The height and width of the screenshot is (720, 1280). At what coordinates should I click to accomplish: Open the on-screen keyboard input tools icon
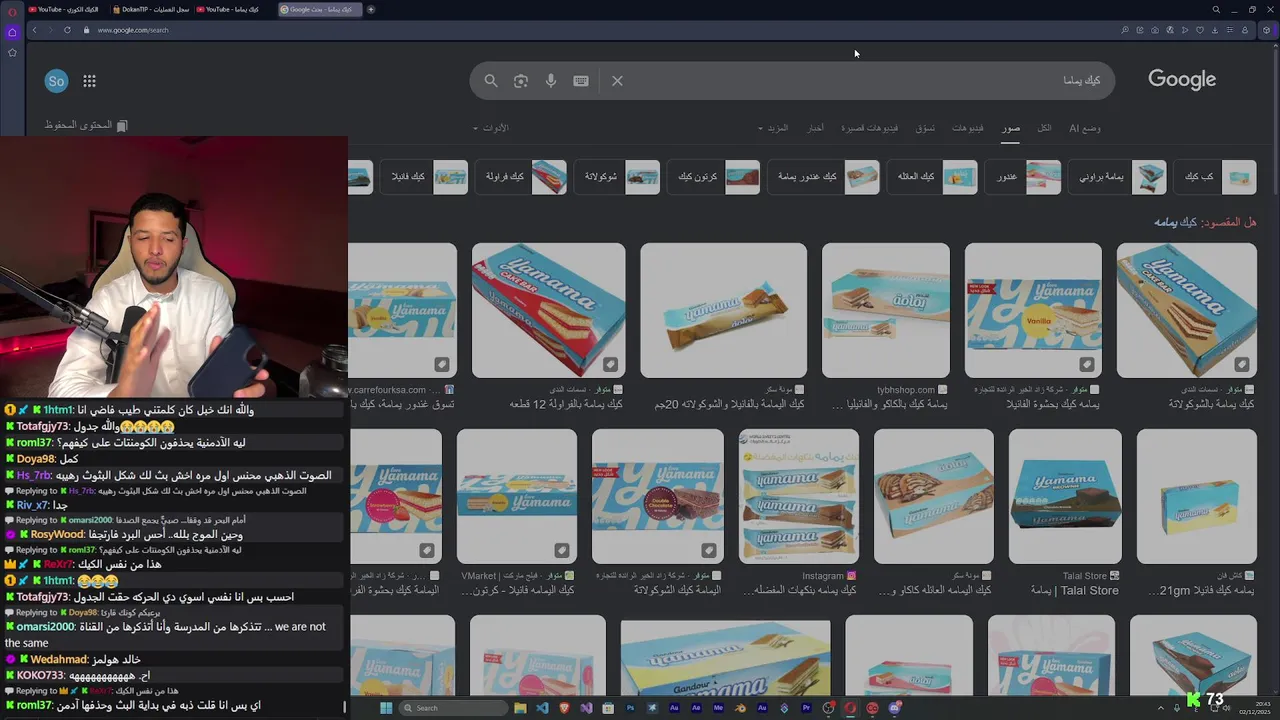[x=581, y=81]
